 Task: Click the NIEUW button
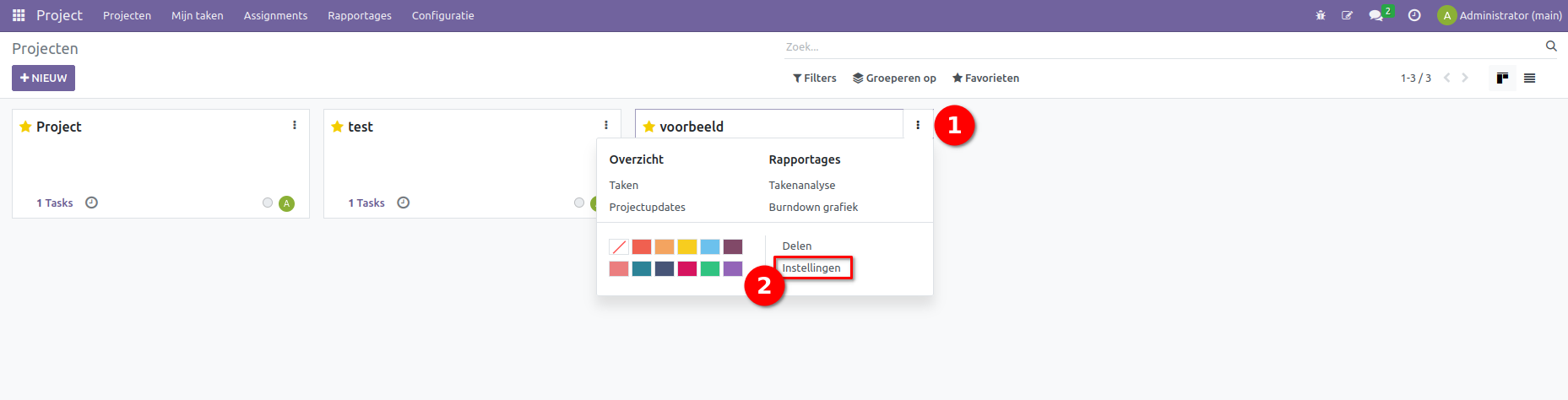tap(43, 78)
